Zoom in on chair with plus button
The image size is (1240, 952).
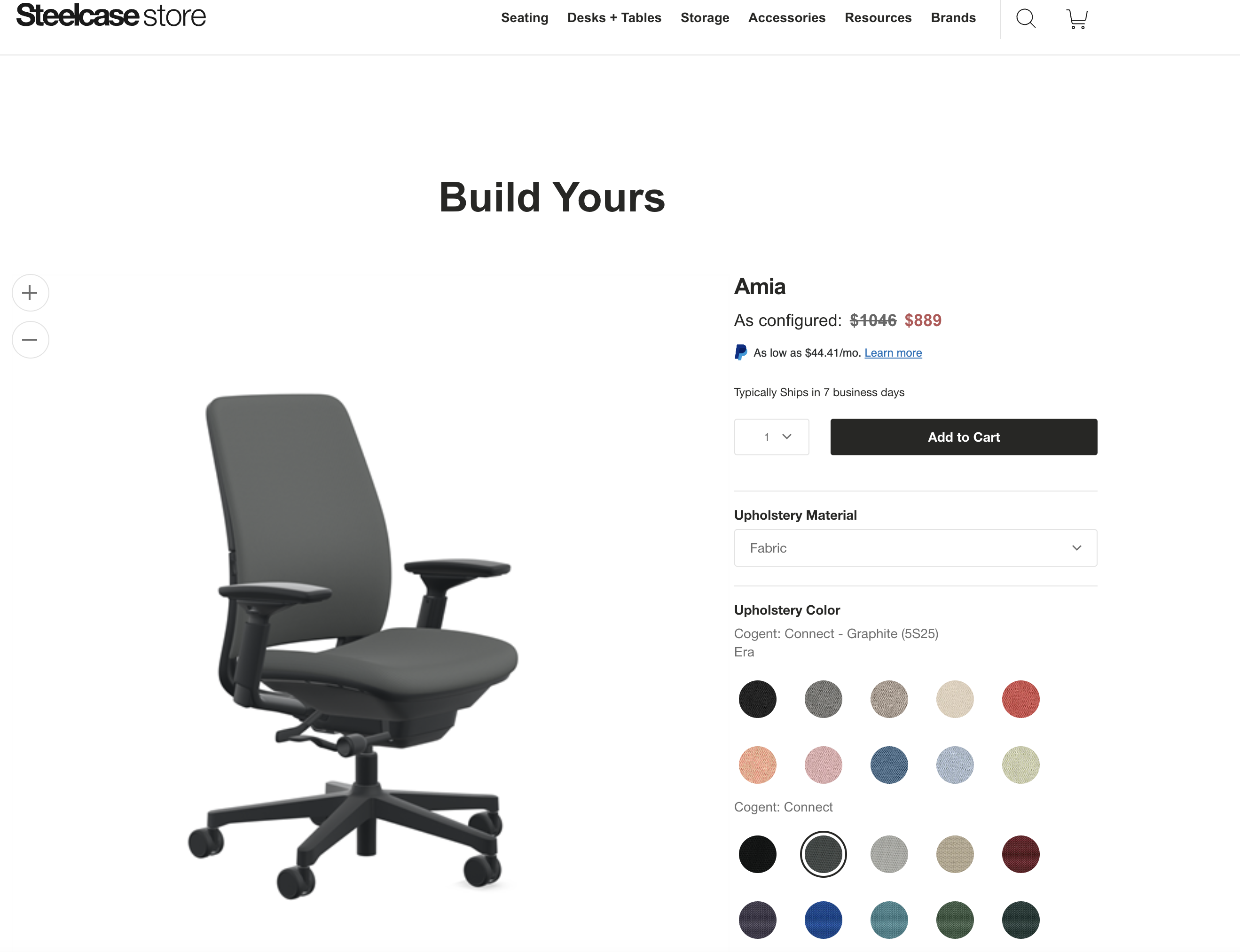pos(30,293)
